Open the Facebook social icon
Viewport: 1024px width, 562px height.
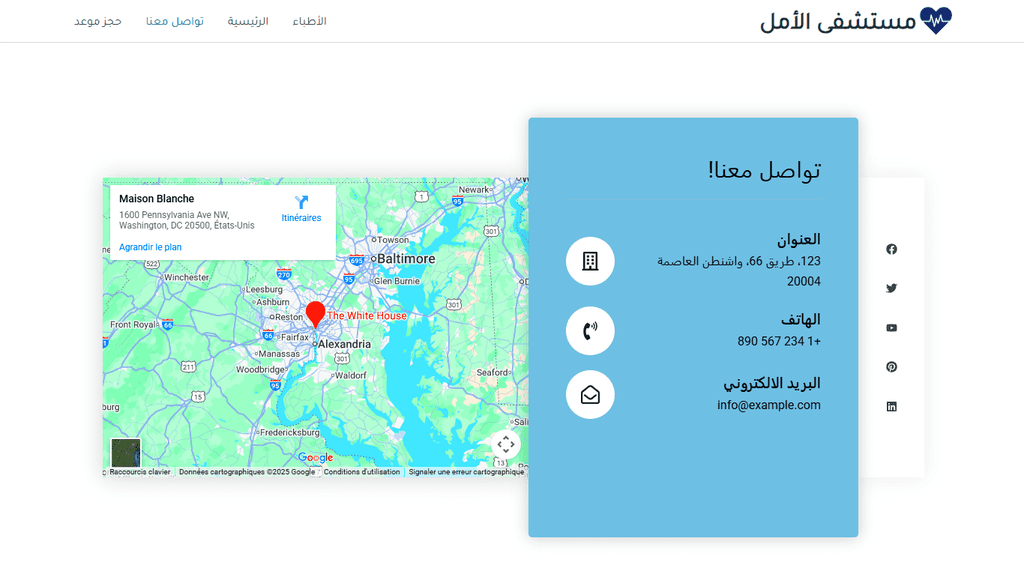pos(891,249)
